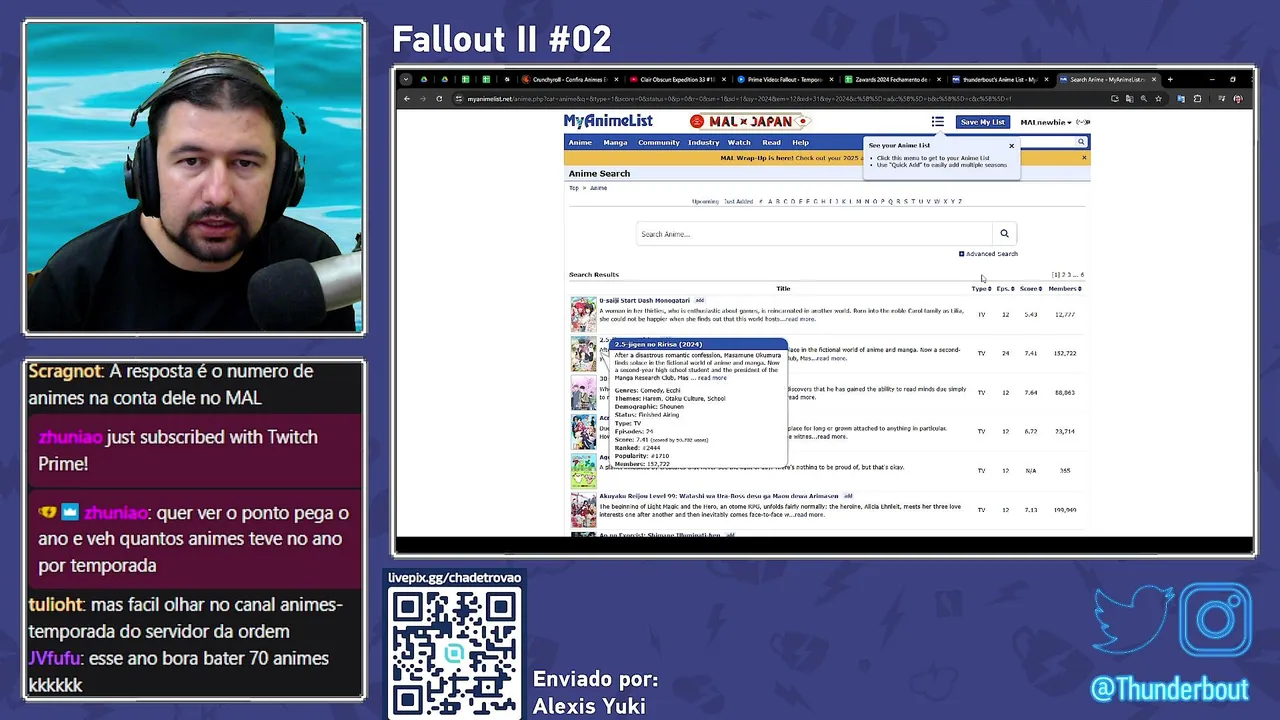Open a new browser tab with plus
Image resolution: width=1280 pixels, height=720 pixels.
(x=1170, y=79)
